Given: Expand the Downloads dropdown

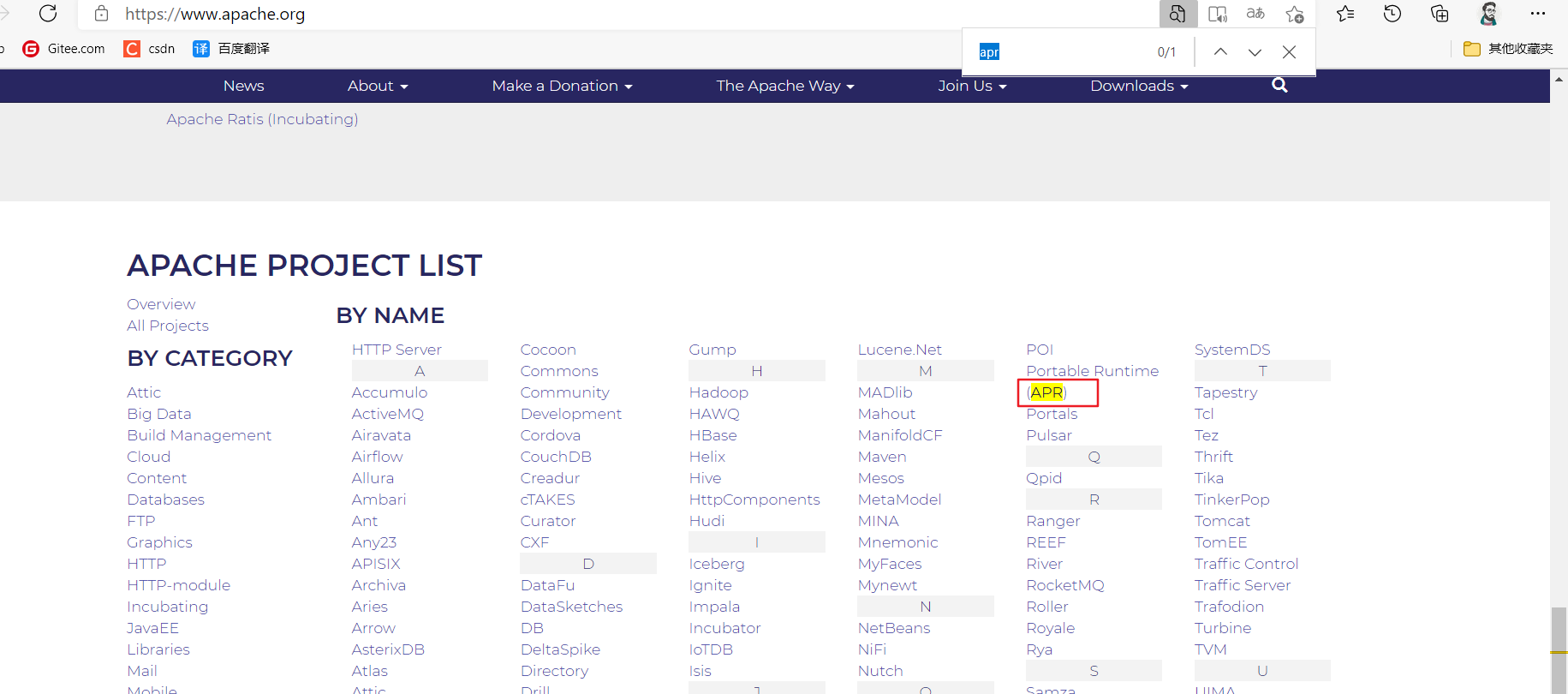Looking at the screenshot, I should pos(1139,86).
